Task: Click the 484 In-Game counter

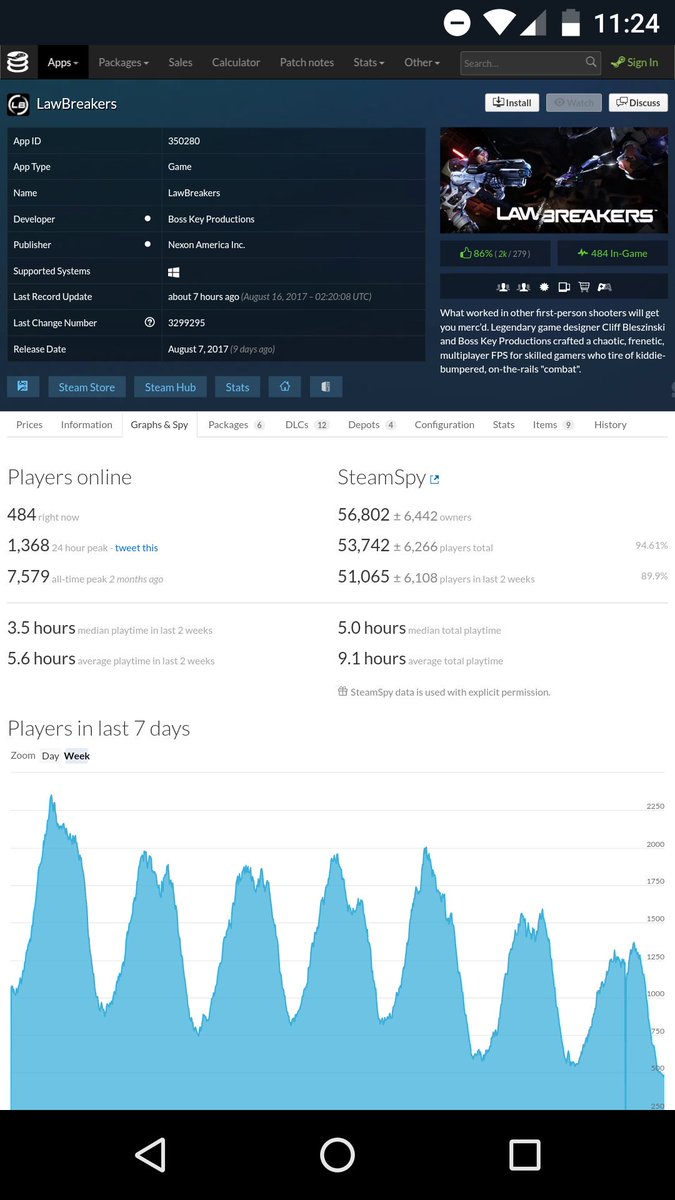Action: 612,253
